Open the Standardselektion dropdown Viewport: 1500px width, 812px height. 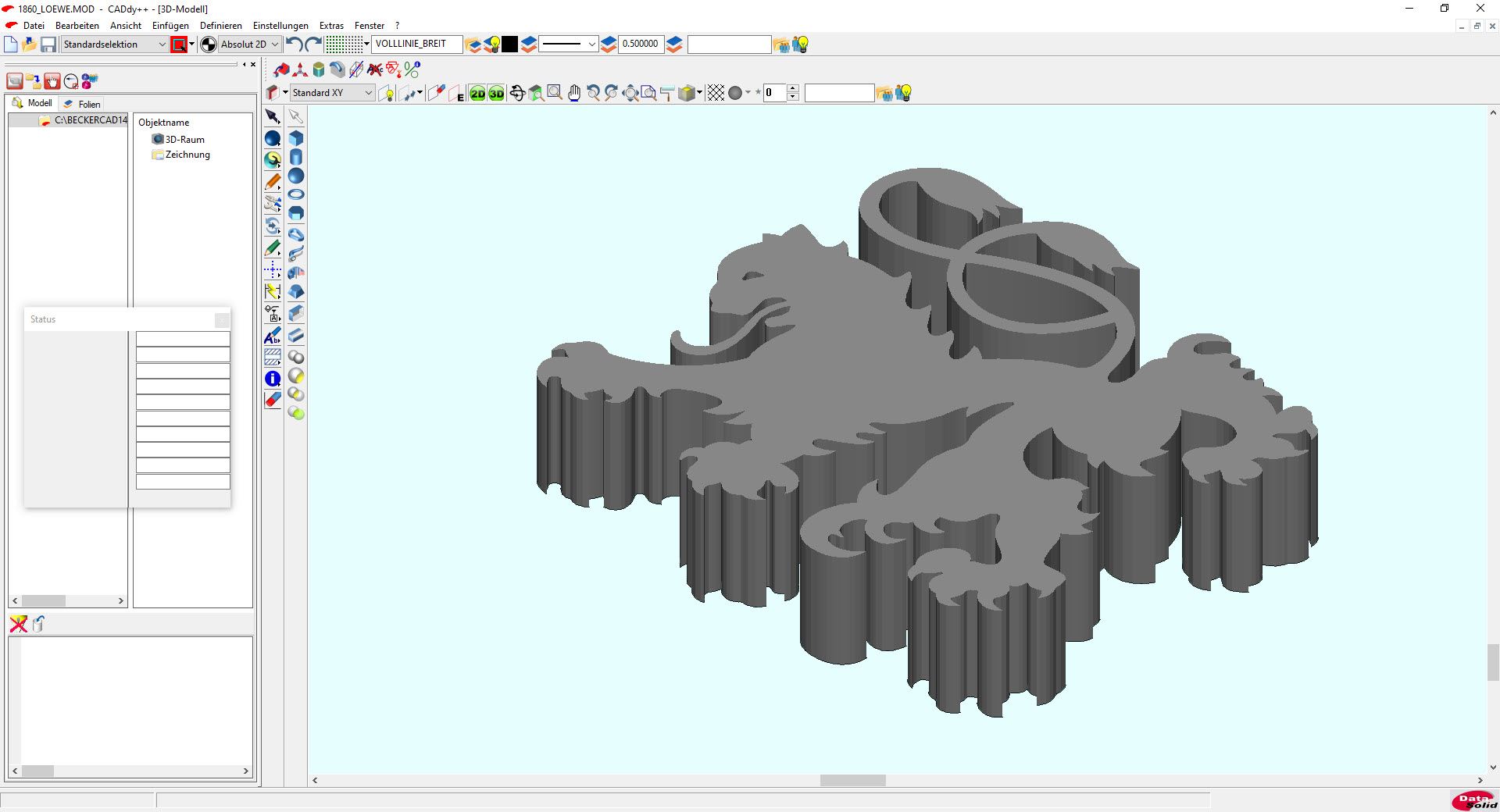(115, 45)
